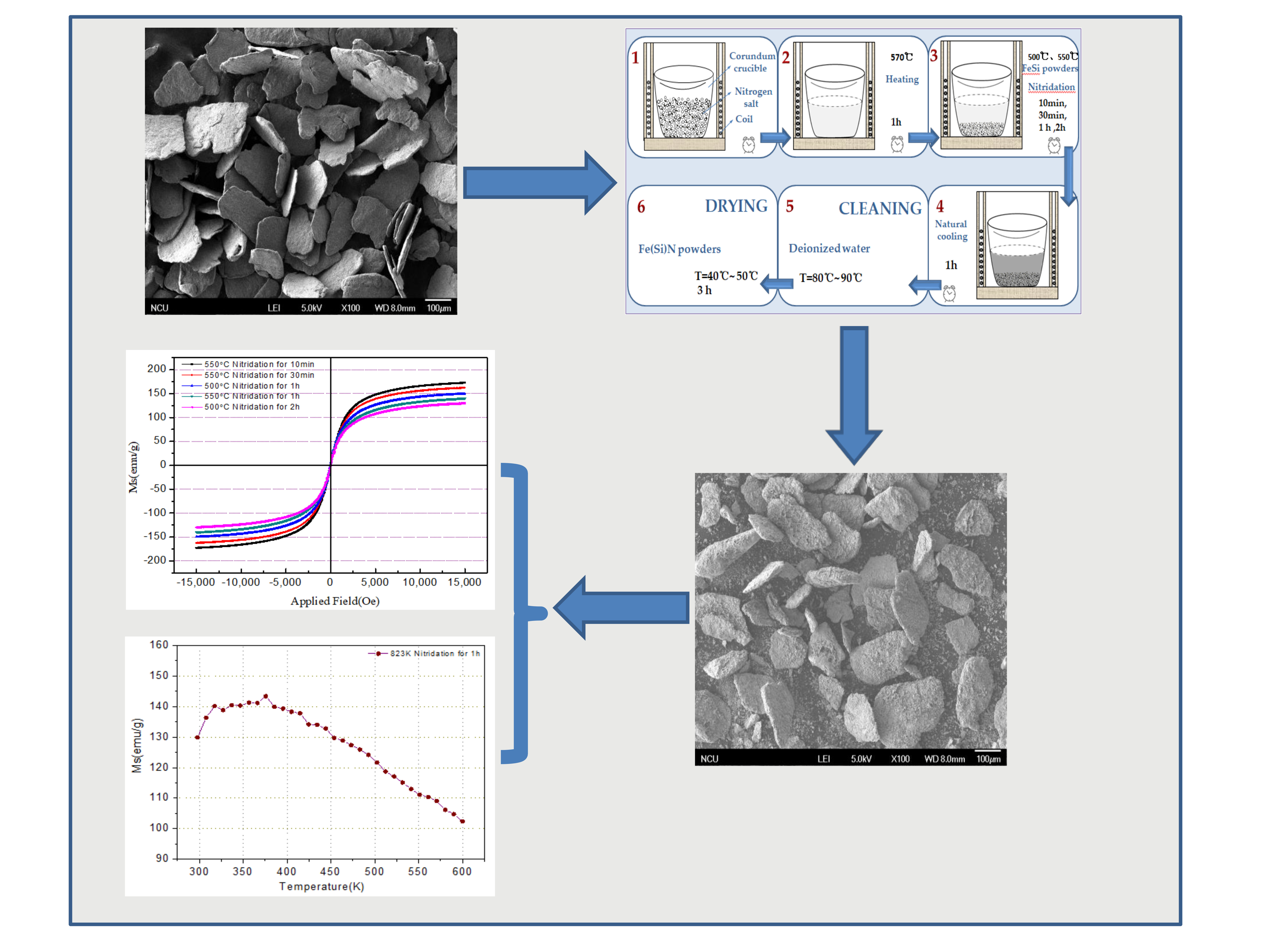Click the red legend line for 30min nitridation
The height and width of the screenshot is (952, 1270).
point(192,375)
